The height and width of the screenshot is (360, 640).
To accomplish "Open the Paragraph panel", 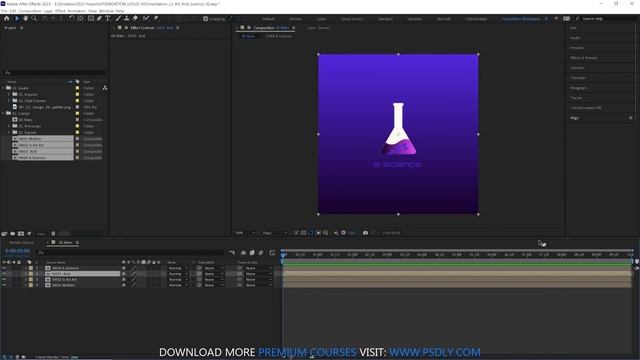I will (578, 88).
